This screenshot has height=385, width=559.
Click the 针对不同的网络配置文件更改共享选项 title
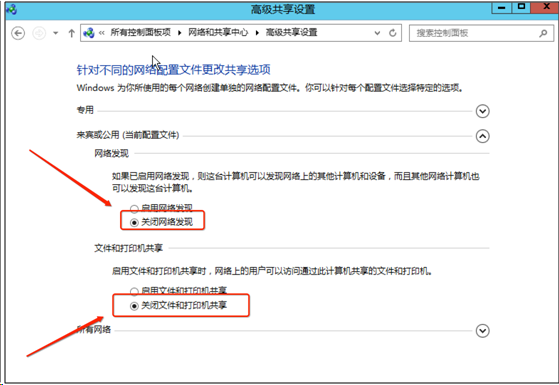174,70
